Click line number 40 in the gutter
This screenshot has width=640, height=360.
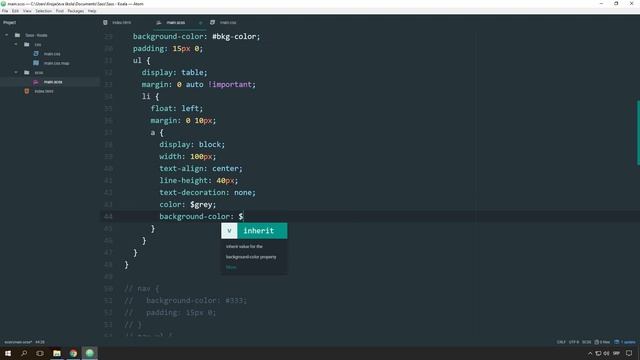tap(108, 169)
